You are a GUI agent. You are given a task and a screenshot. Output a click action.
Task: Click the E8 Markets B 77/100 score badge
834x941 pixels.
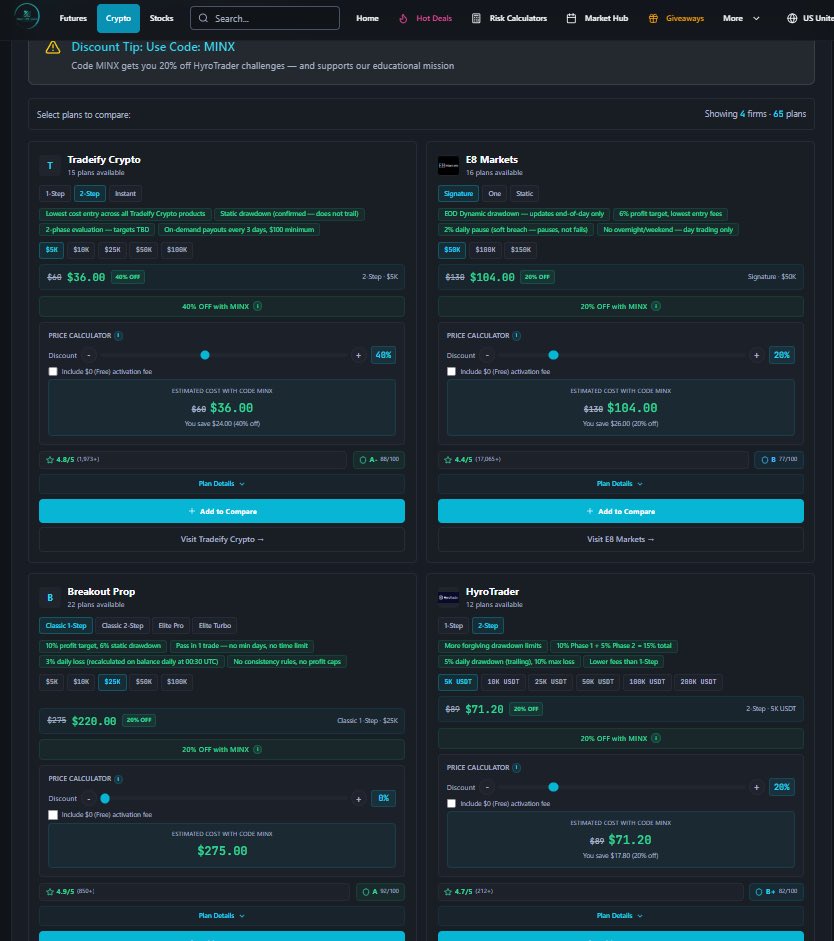click(x=779, y=460)
